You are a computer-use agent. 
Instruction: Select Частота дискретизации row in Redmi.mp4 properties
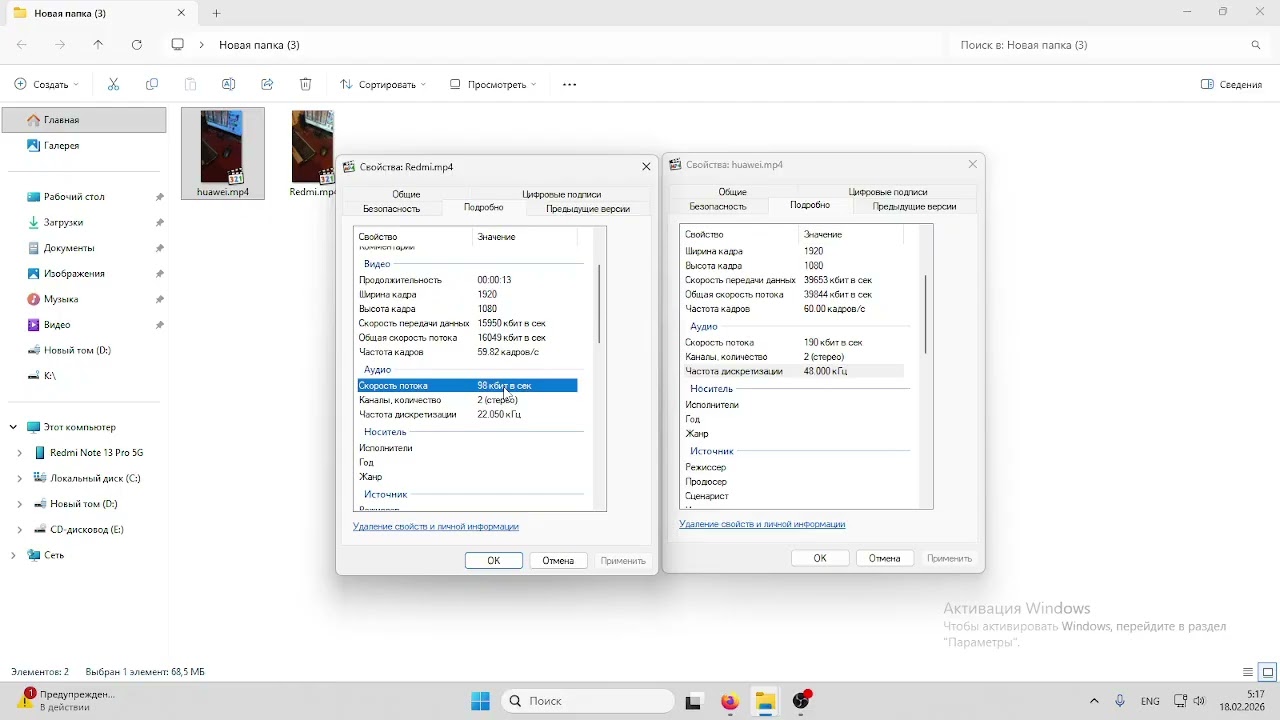(467, 415)
